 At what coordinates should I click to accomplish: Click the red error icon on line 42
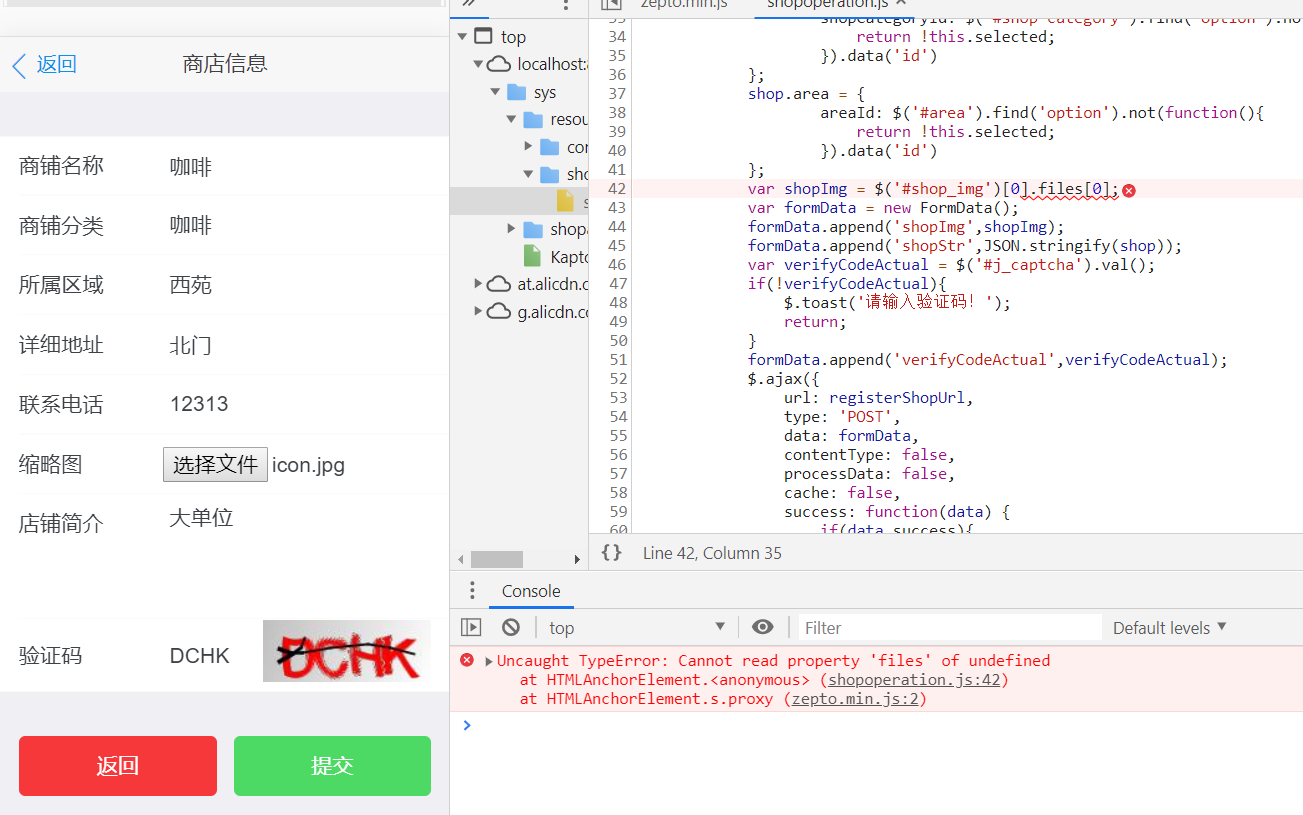(x=1129, y=190)
